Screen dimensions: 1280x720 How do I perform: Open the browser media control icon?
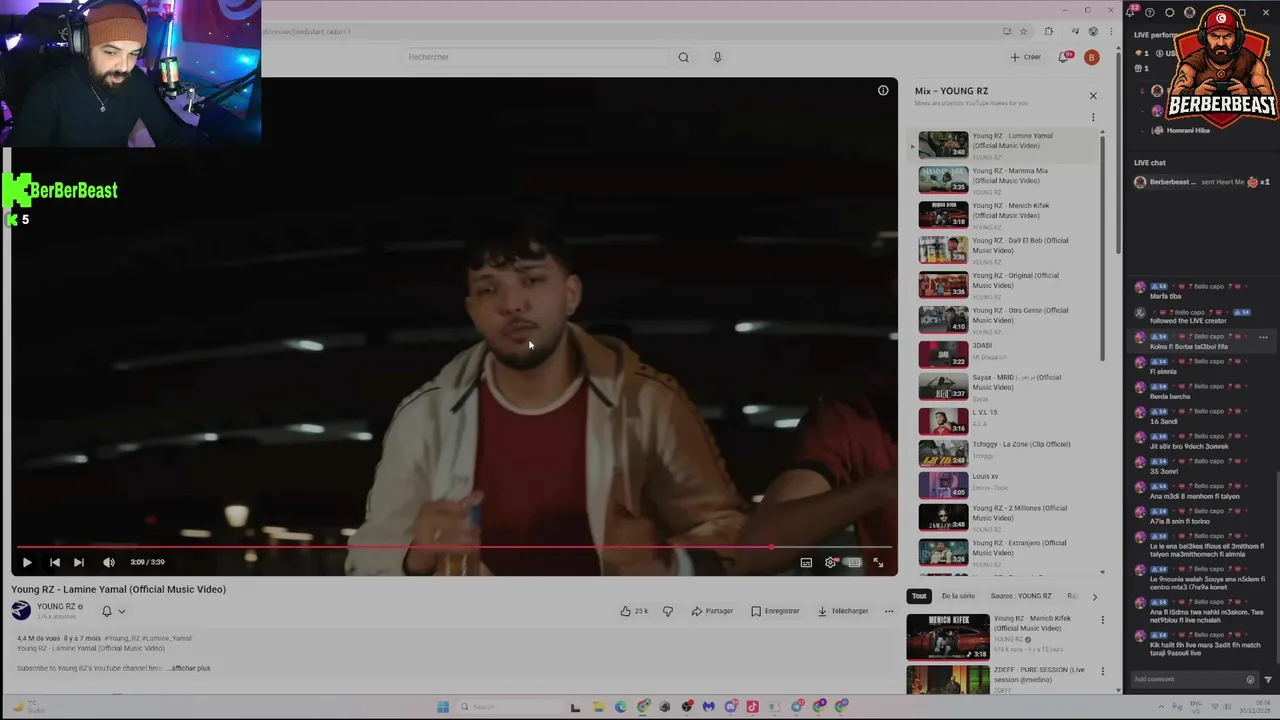(x=1075, y=31)
